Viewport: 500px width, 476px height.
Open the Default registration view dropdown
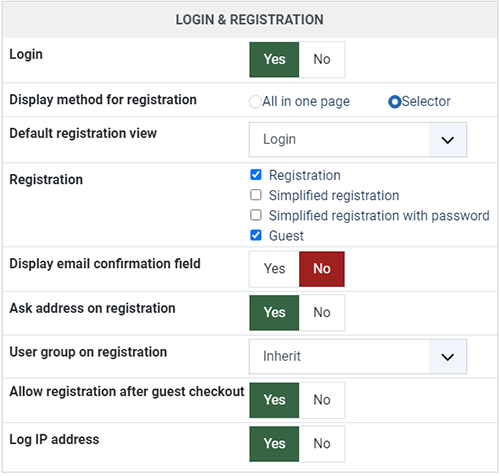click(358, 140)
